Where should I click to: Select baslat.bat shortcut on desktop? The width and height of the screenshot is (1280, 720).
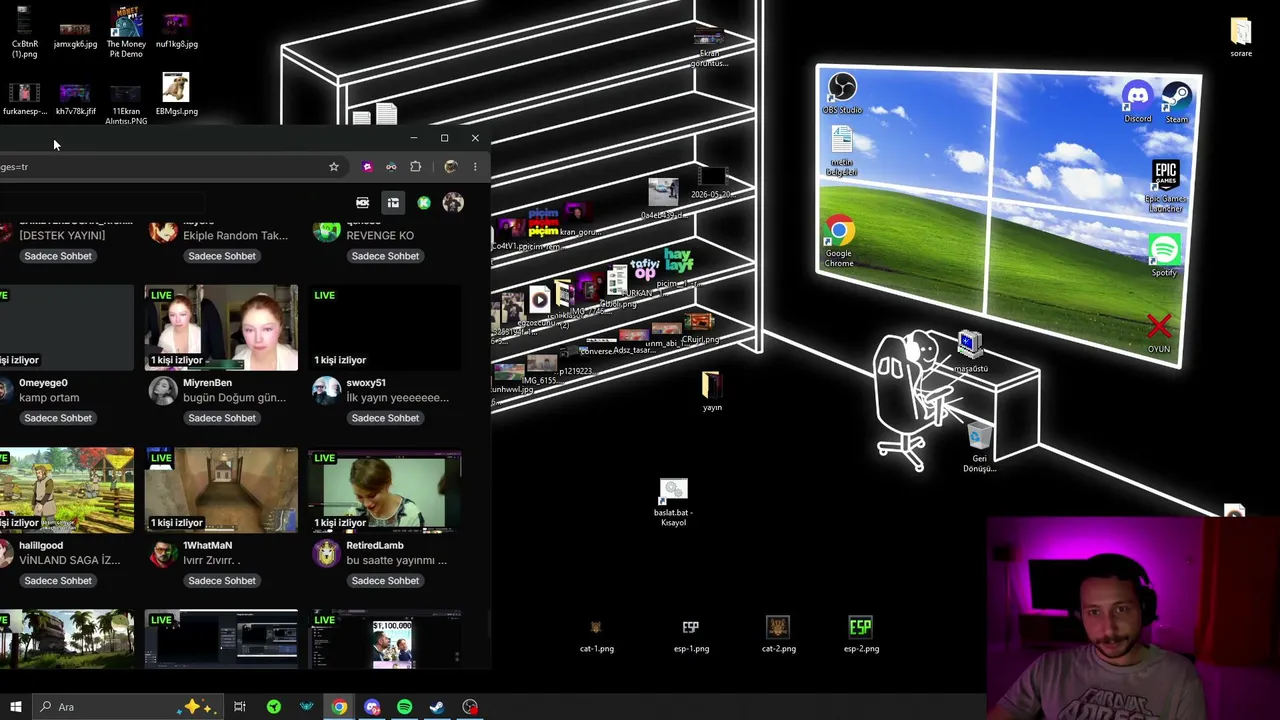coord(673,503)
